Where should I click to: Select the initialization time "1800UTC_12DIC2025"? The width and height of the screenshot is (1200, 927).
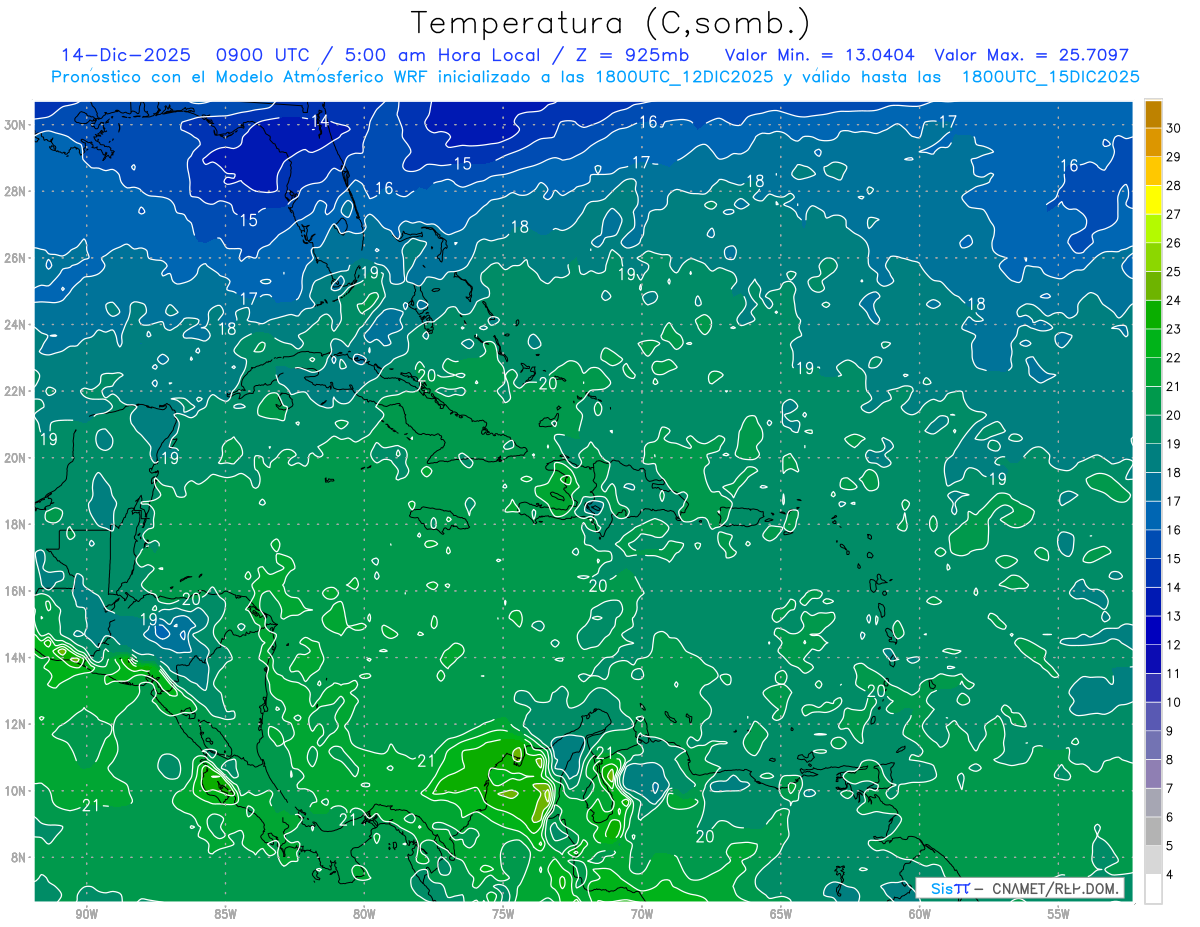[x=685, y=77]
